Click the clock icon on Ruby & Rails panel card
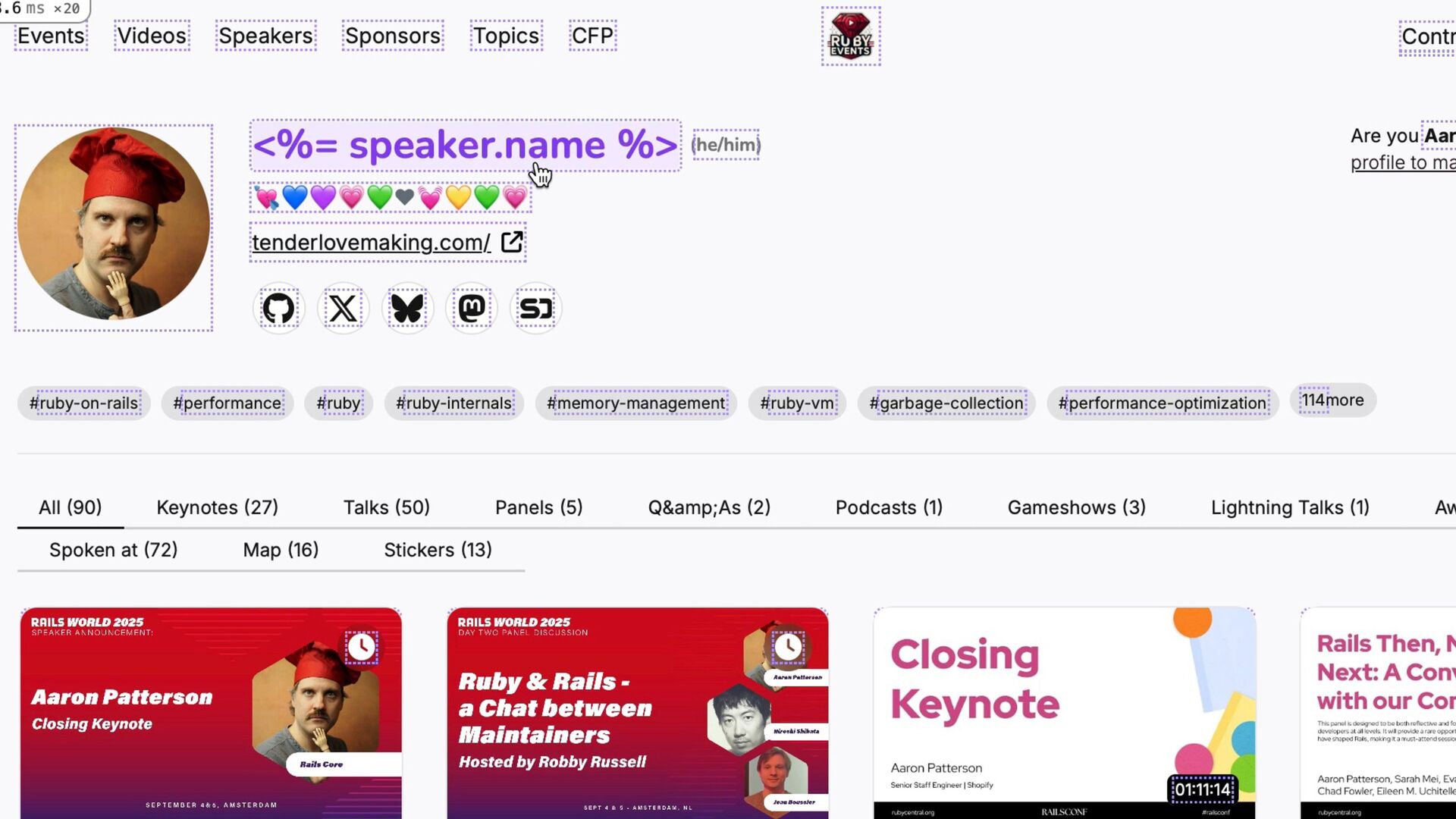 coord(788,647)
